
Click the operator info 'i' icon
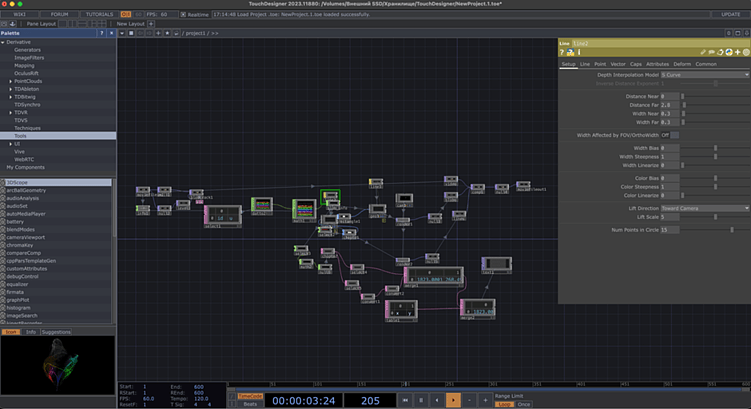point(579,52)
